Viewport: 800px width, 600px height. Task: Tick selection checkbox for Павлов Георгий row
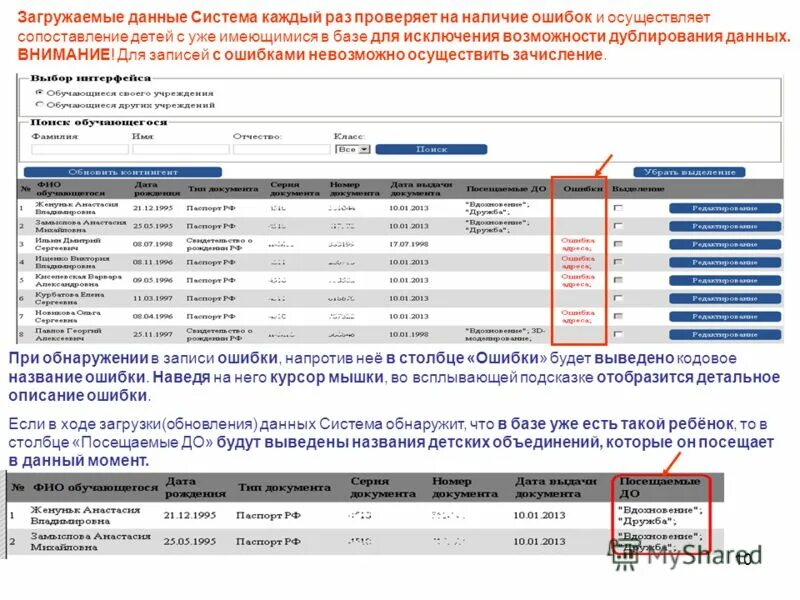618,334
